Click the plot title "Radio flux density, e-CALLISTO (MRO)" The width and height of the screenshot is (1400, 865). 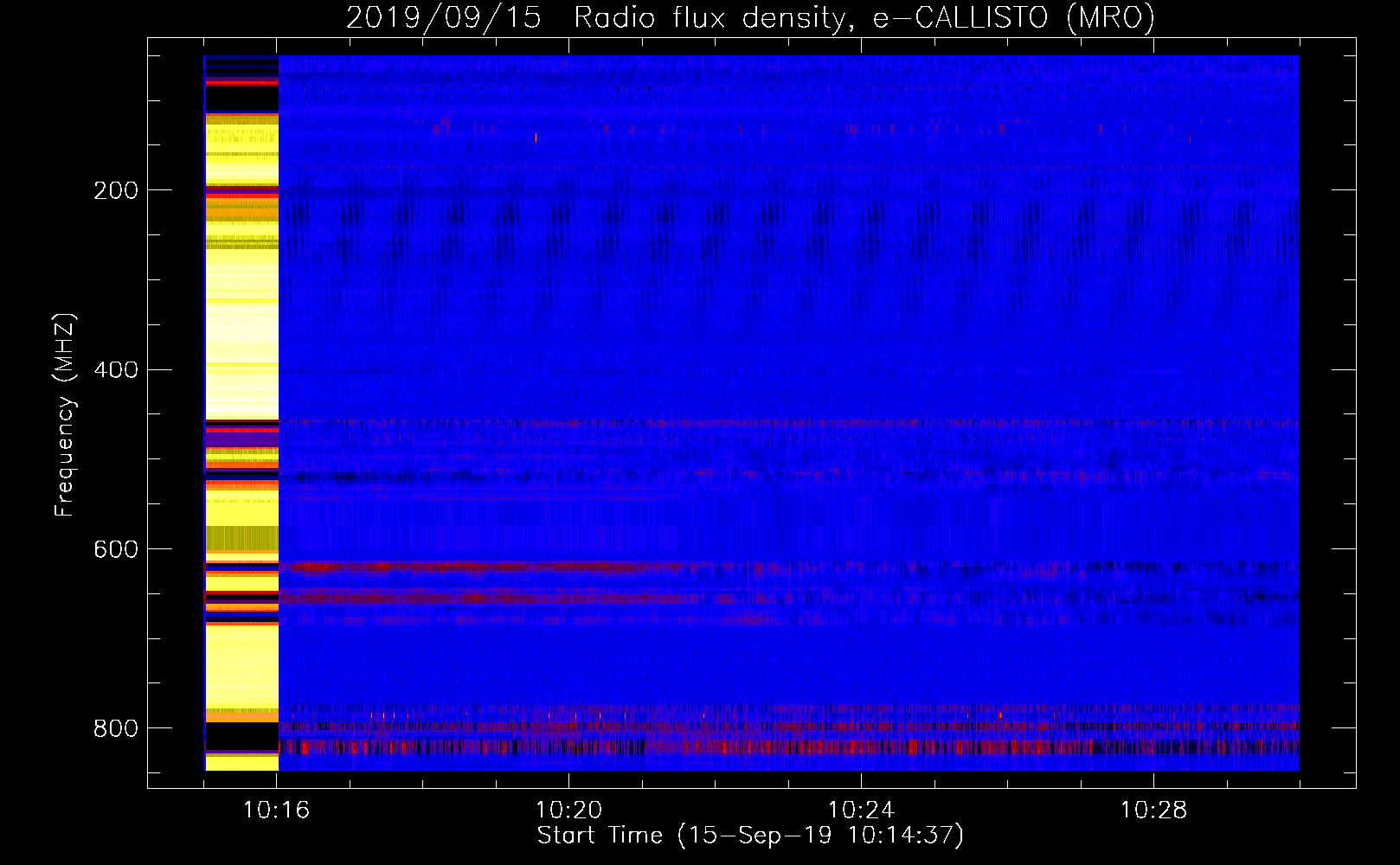(864, 17)
